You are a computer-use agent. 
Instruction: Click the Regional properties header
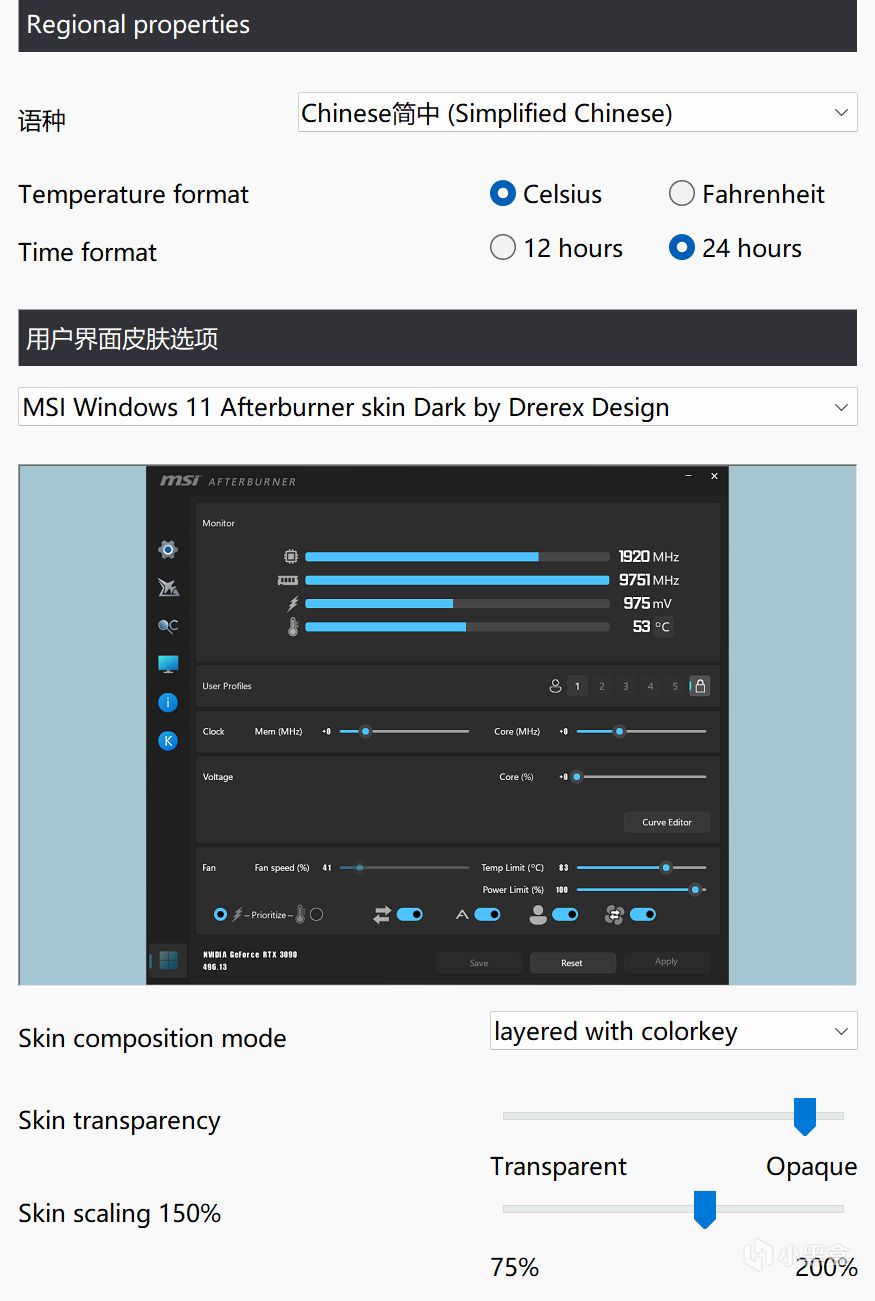[x=438, y=25]
